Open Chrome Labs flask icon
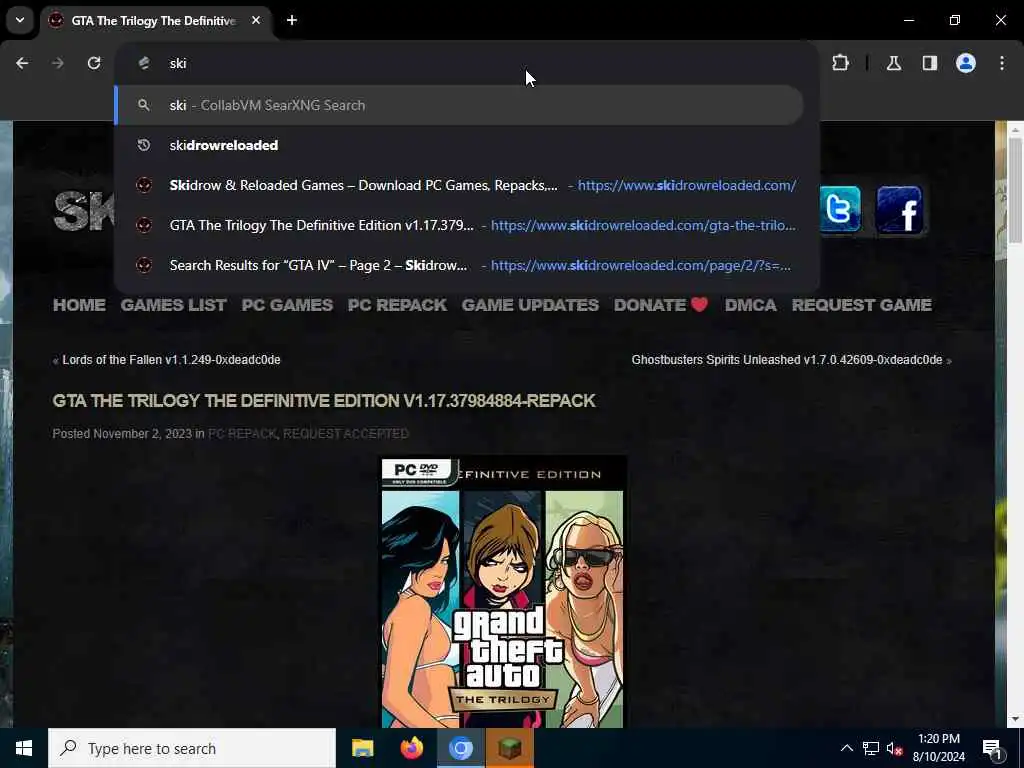The width and height of the screenshot is (1024, 768). coord(893,63)
